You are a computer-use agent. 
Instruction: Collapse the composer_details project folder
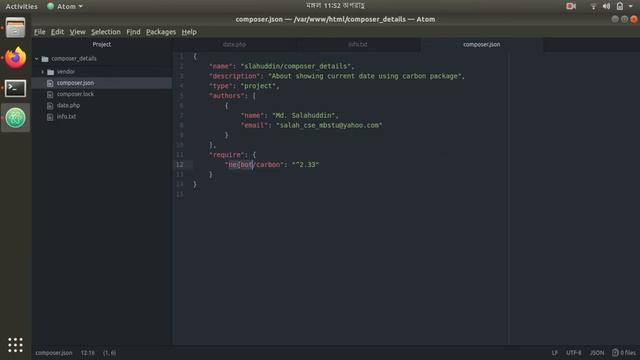[x=37, y=59]
